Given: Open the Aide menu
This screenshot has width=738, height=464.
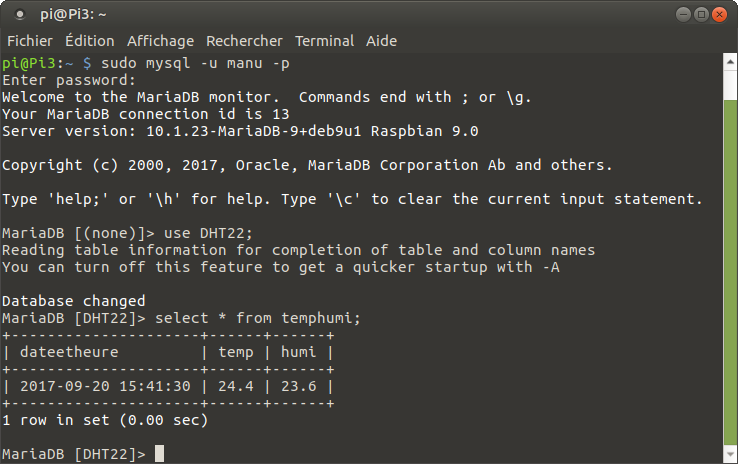Looking at the screenshot, I should pyautogui.click(x=381, y=41).
